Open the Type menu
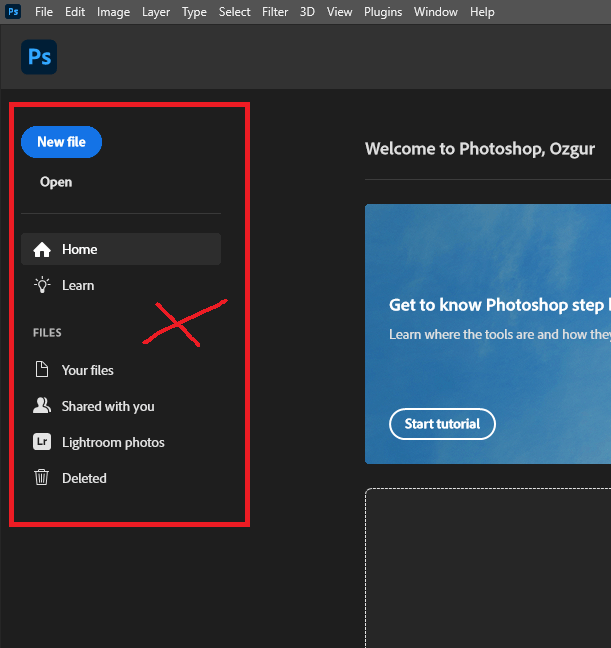Image resolution: width=611 pixels, height=648 pixels. click(194, 12)
